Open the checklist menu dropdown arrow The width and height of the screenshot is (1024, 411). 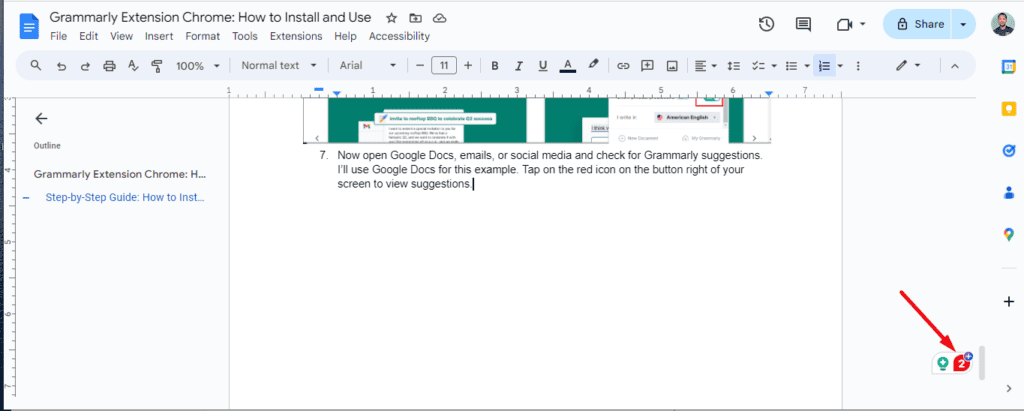[x=774, y=65]
